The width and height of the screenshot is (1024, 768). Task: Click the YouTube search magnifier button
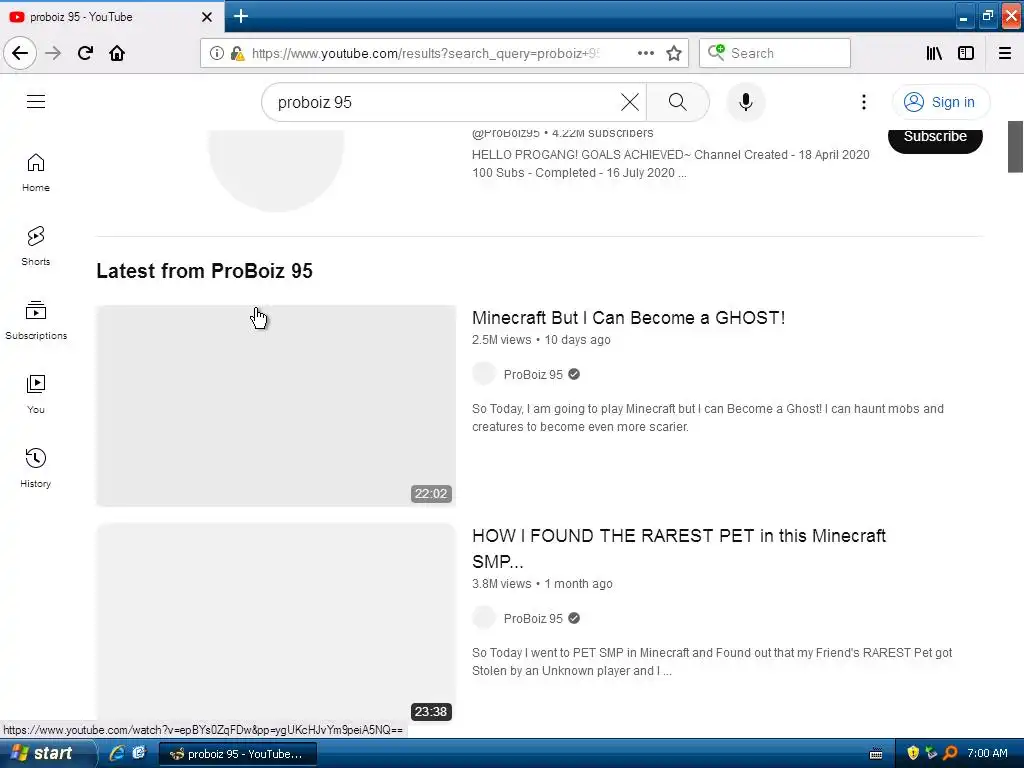point(678,102)
